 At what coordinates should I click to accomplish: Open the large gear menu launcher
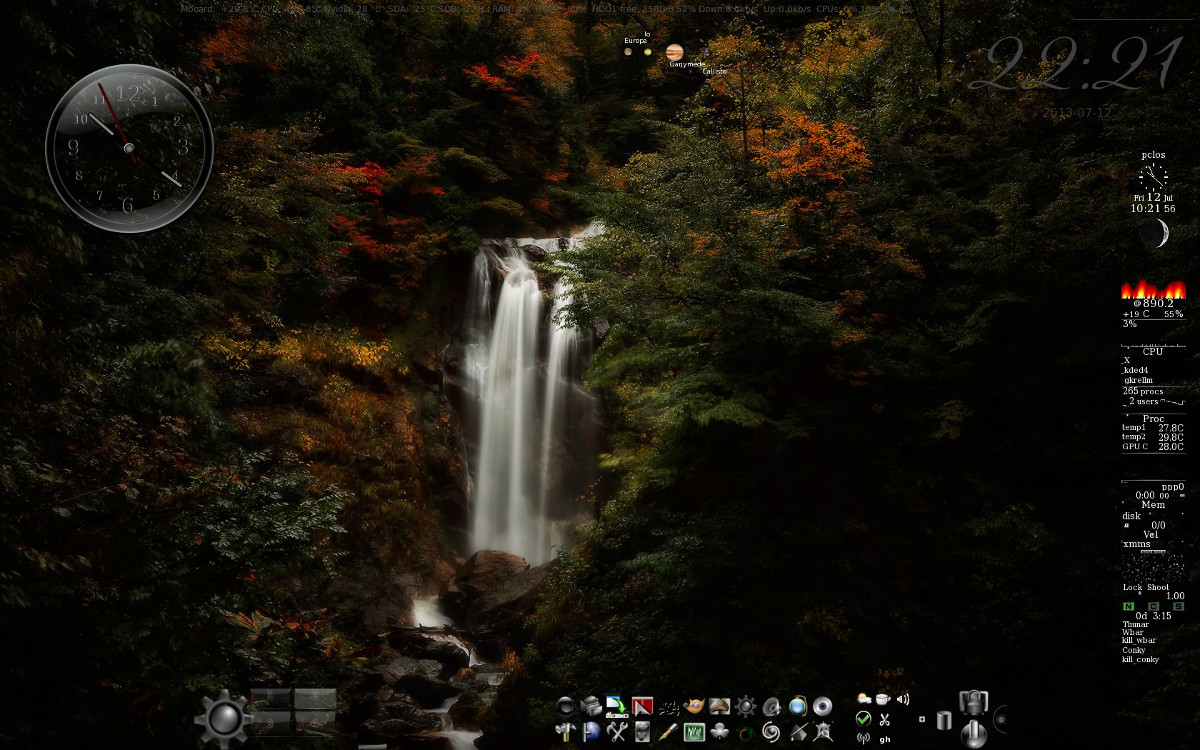pyautogui.click(x=223, y=717)
